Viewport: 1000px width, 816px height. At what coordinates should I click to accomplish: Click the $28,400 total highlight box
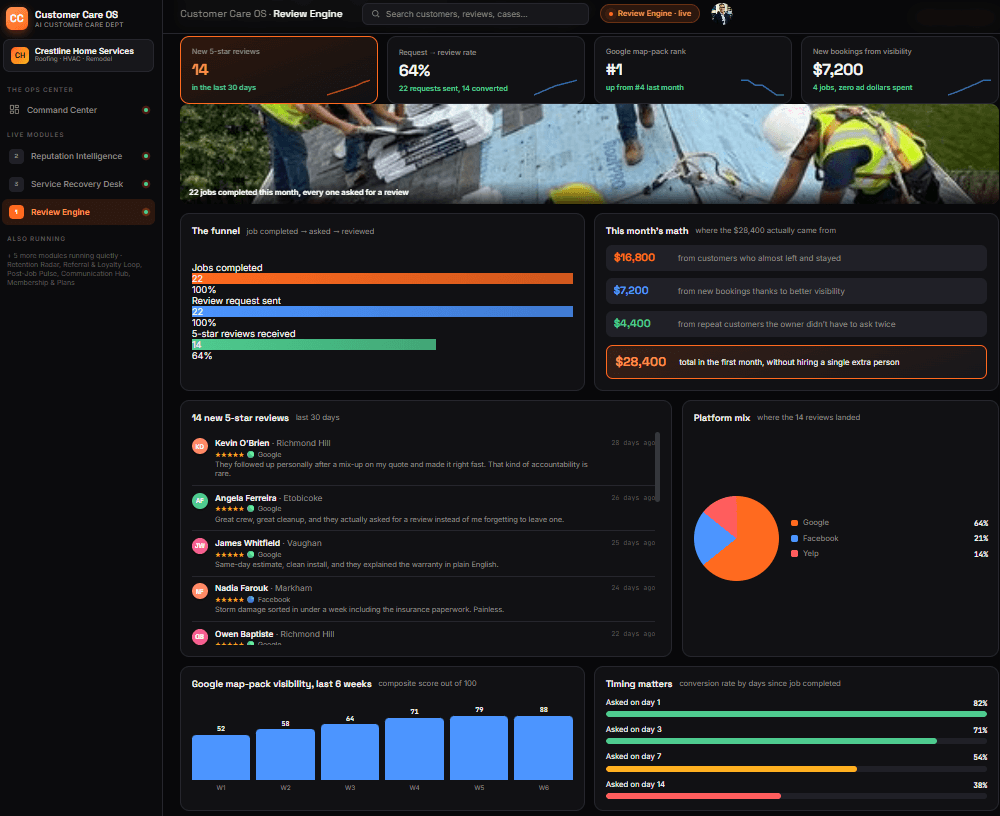(796, 362)
